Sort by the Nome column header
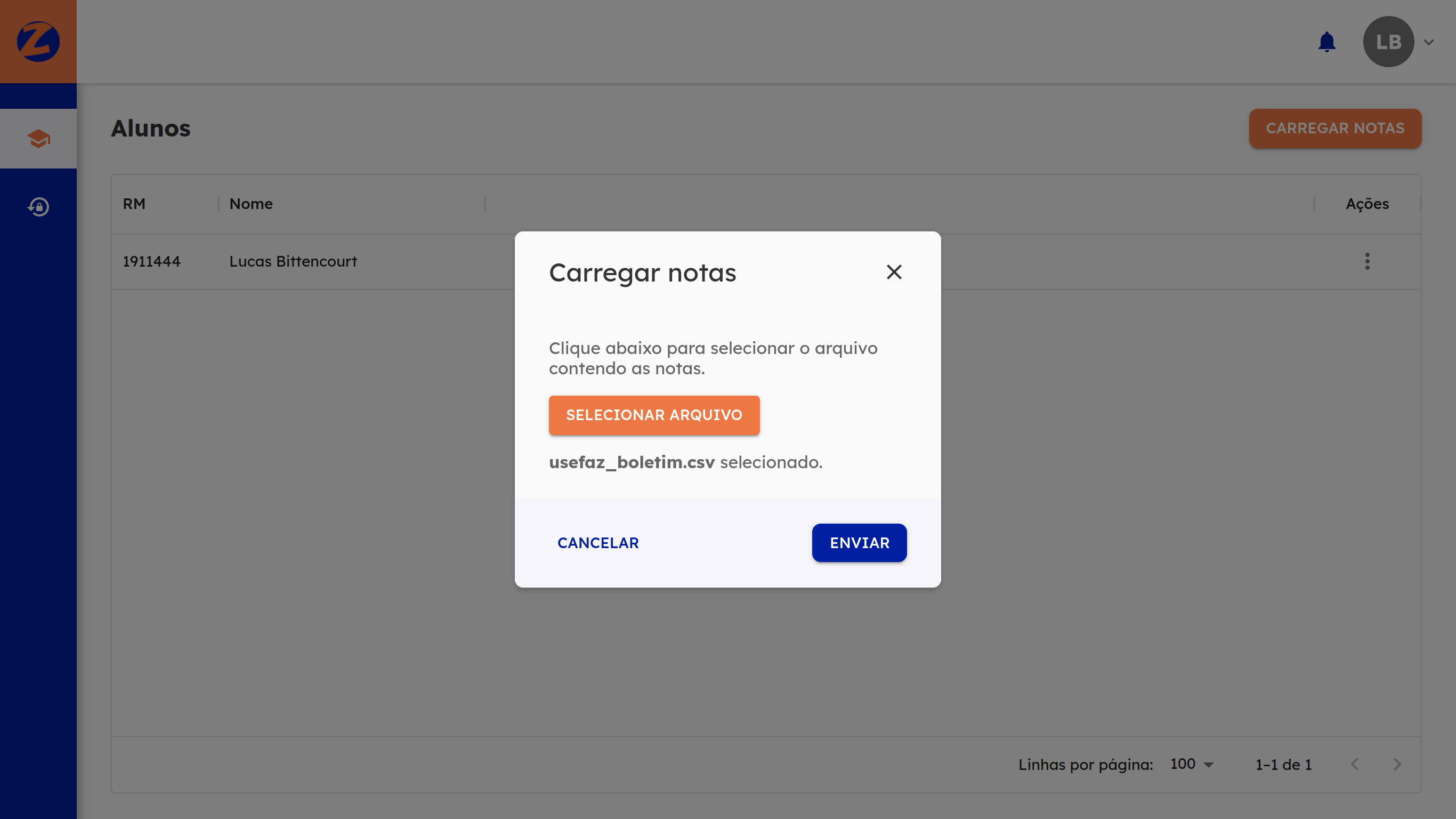This screenshot has width=1456, height=819. click(x=251, y=204)
